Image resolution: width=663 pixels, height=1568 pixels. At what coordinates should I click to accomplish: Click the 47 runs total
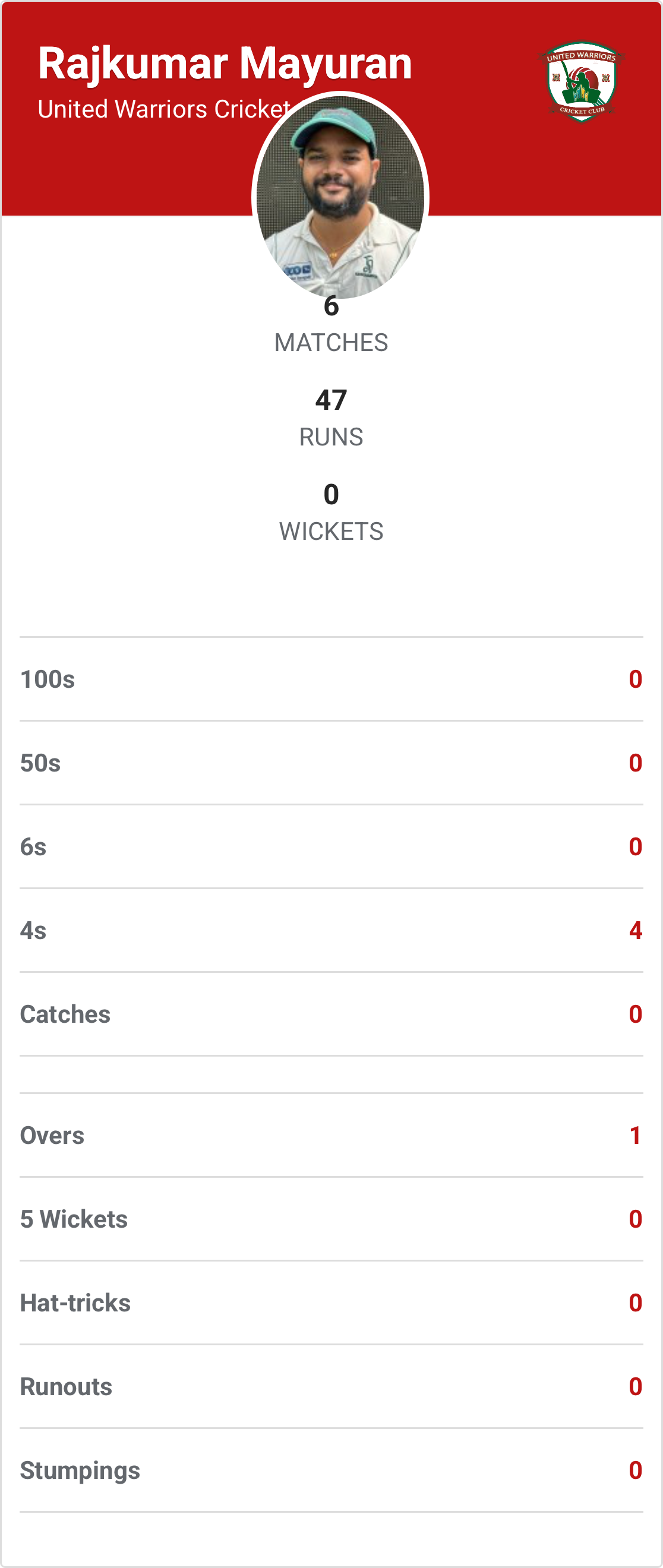tap(331, 400)
